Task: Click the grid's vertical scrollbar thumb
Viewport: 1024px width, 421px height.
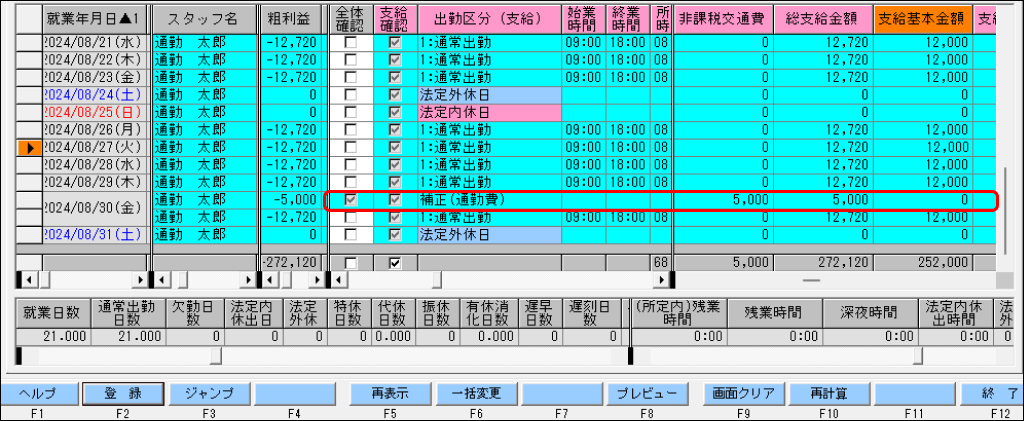Action: click(x=1004, y=211)
